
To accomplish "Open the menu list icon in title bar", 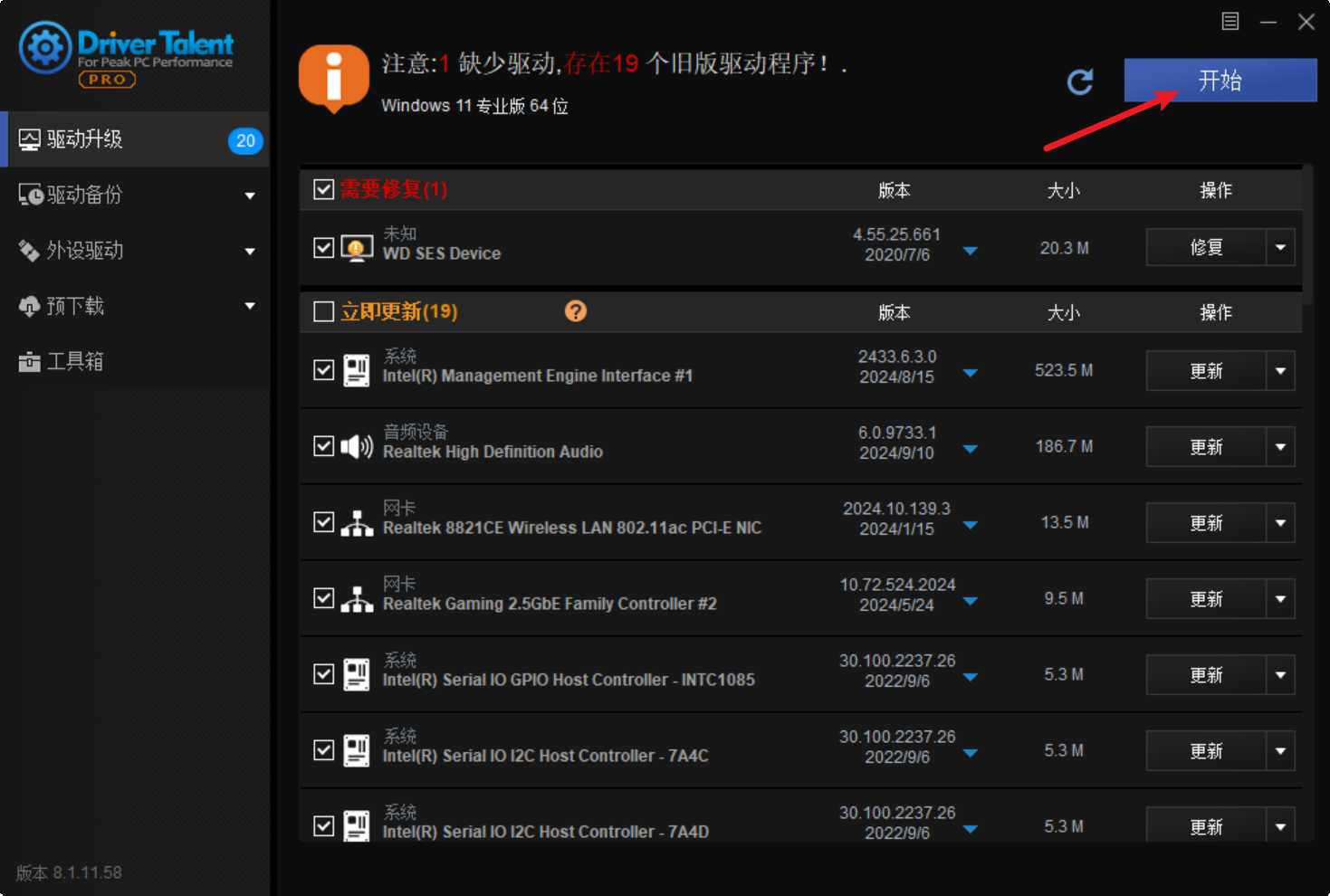I will tap(1230, 21).
